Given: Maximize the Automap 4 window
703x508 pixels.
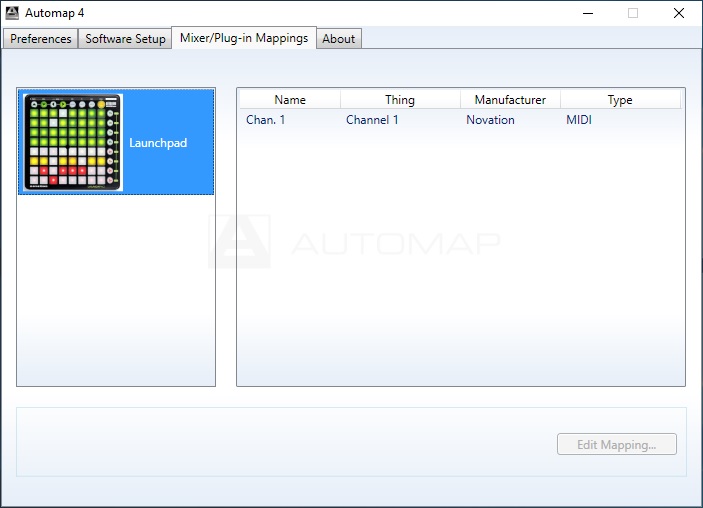Looking at the screenshot, I should pos(633,13).
